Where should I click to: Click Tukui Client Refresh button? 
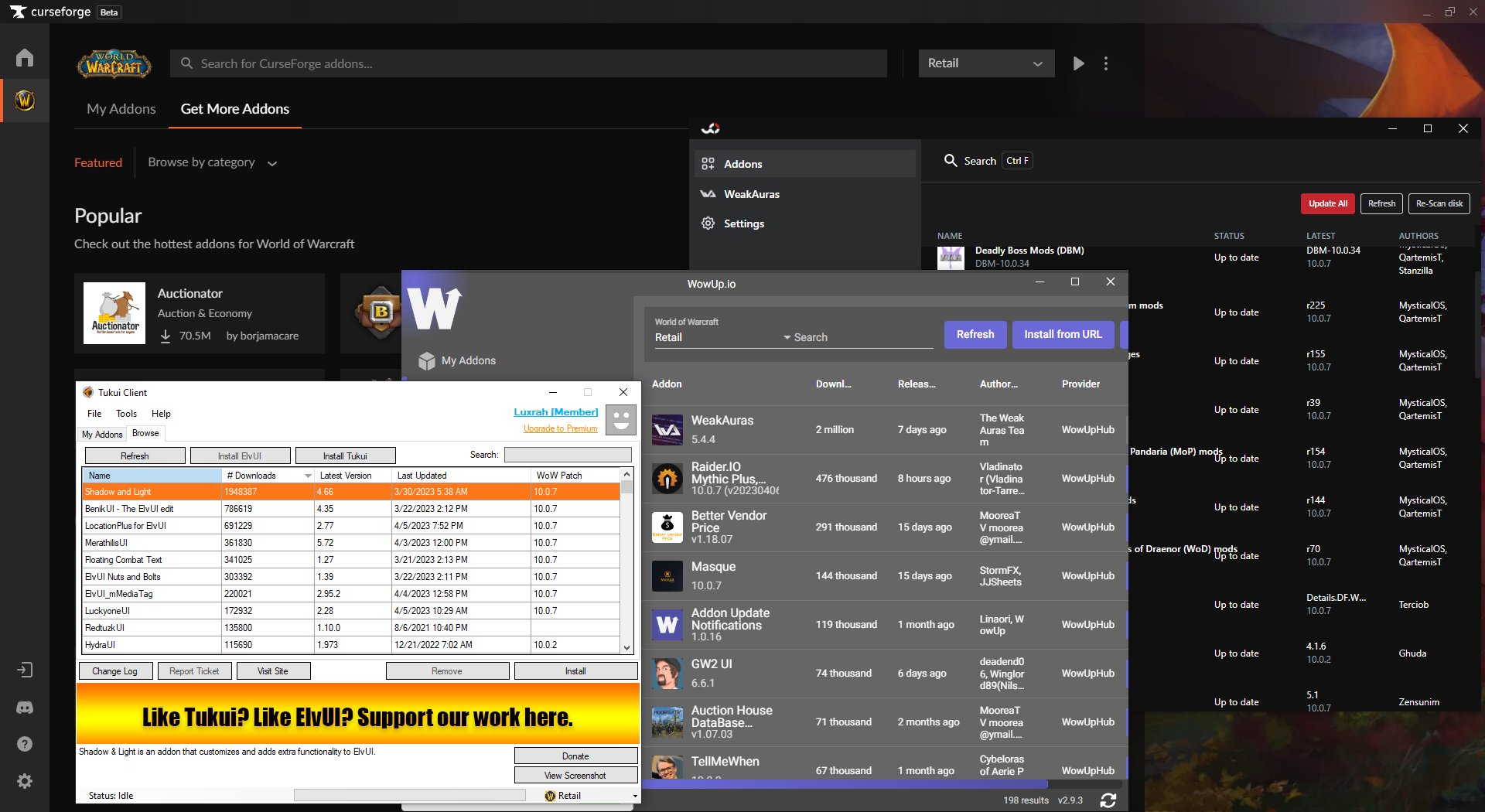135,455
